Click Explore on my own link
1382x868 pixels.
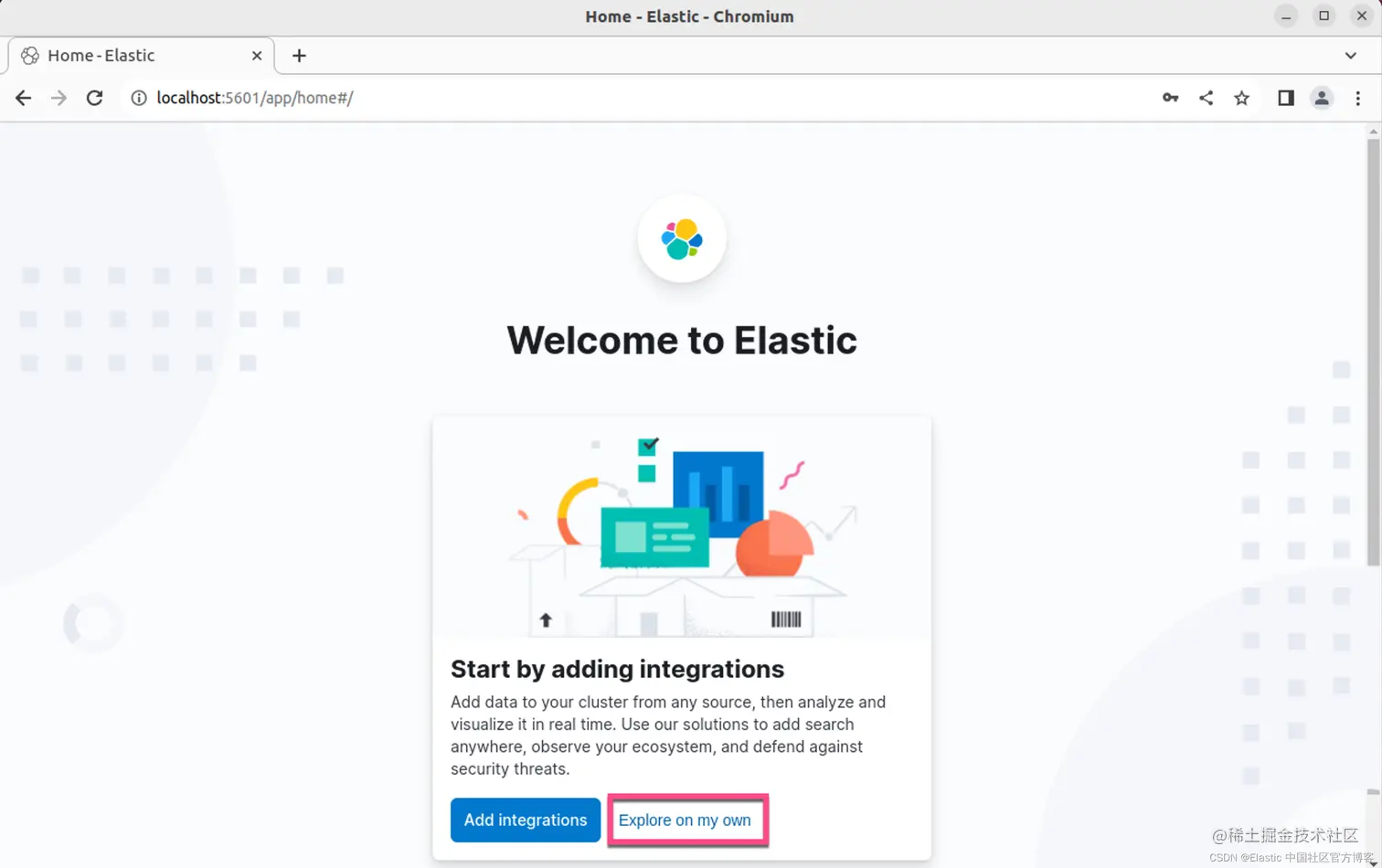tap(685, 820)
